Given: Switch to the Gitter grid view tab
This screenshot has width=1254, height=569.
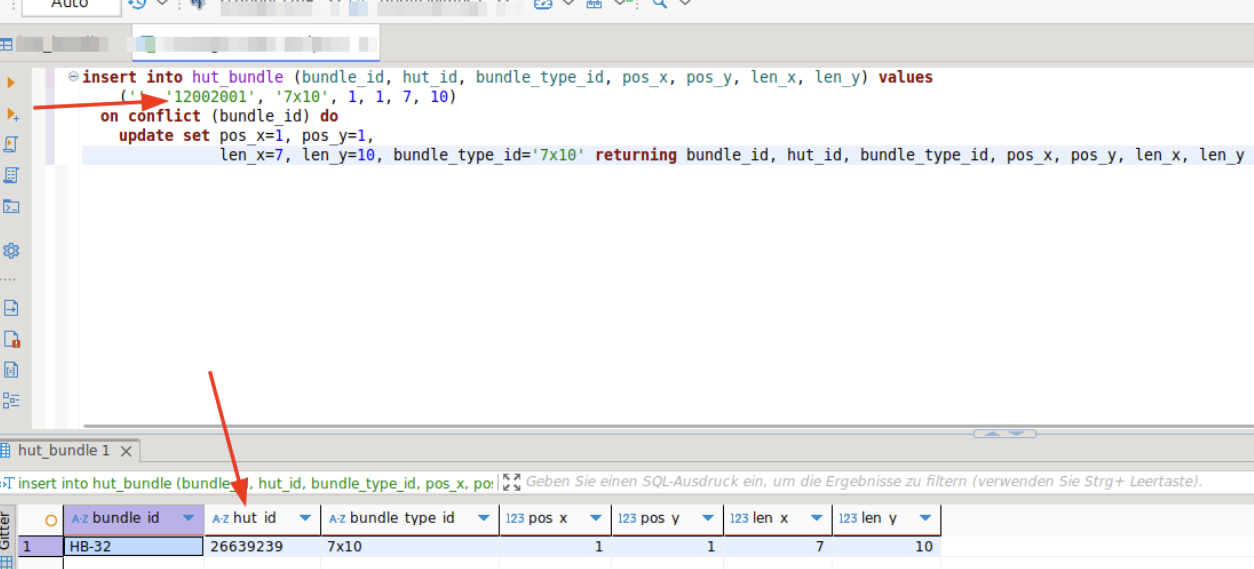Looking at the screenshot, I should pyautogui.click(x=6, y=529).
